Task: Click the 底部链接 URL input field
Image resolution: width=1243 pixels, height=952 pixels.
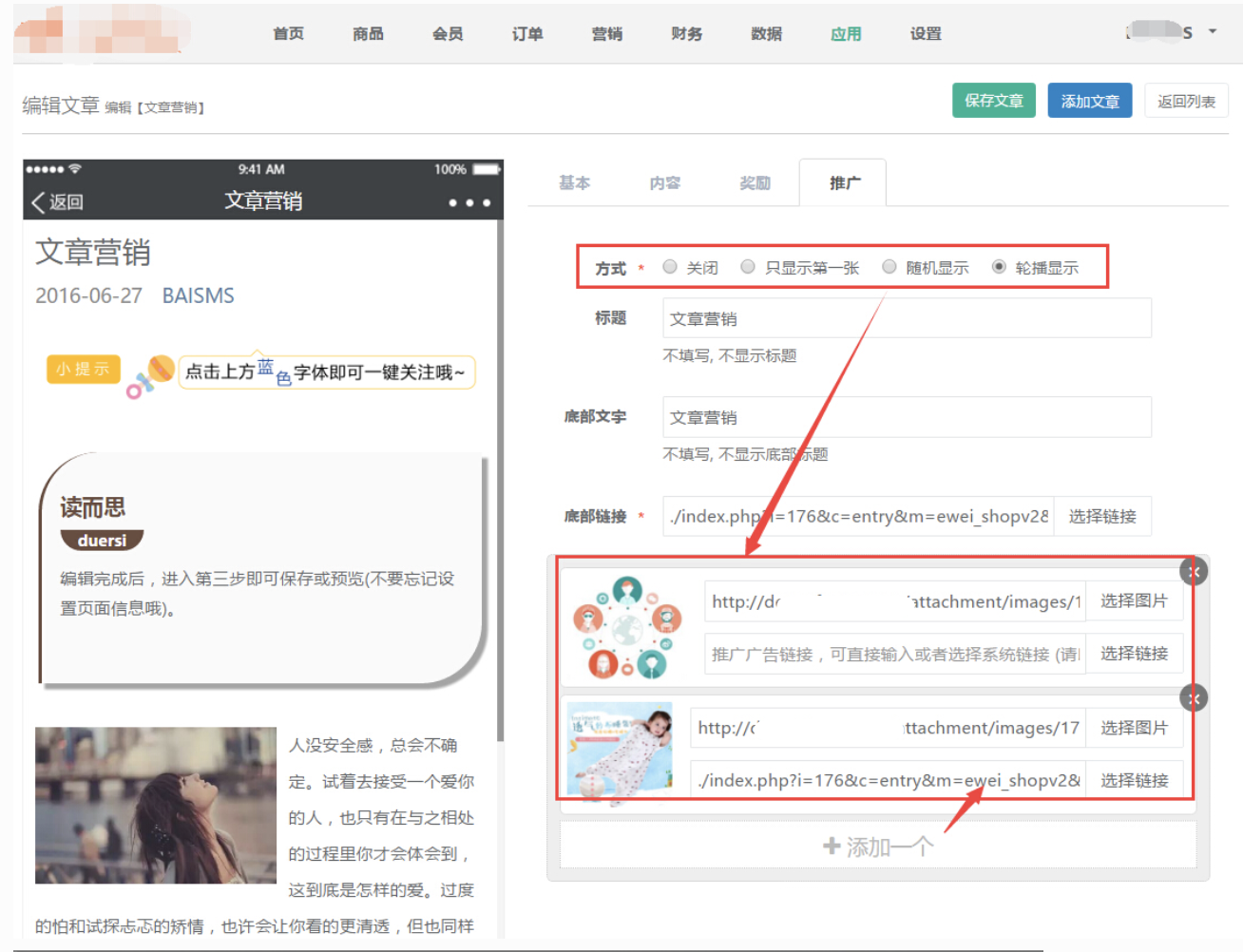Action: 858,516
